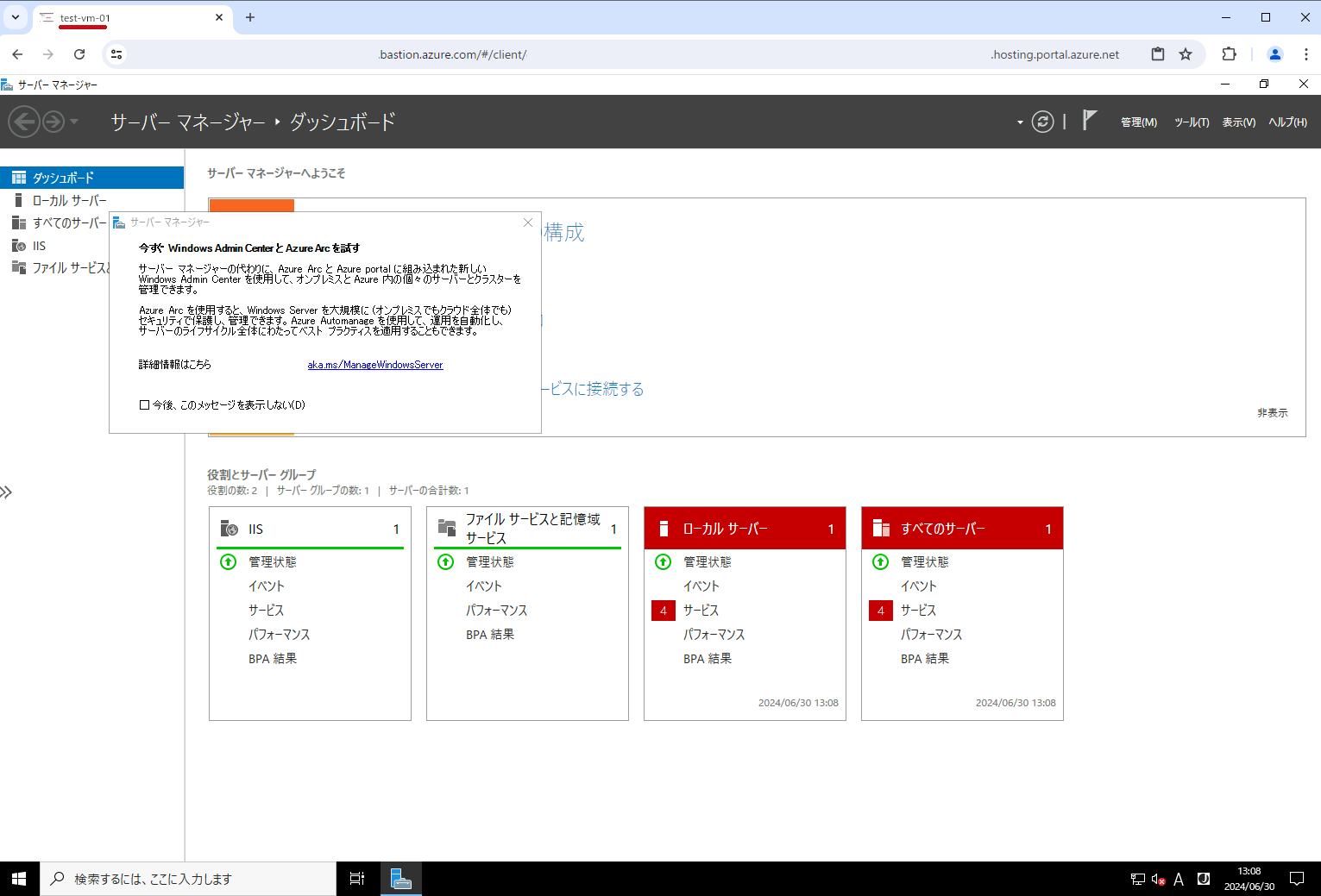Open サービス in the IIS tile
This screenshot has width=1321, height=896.
(267, 610)
